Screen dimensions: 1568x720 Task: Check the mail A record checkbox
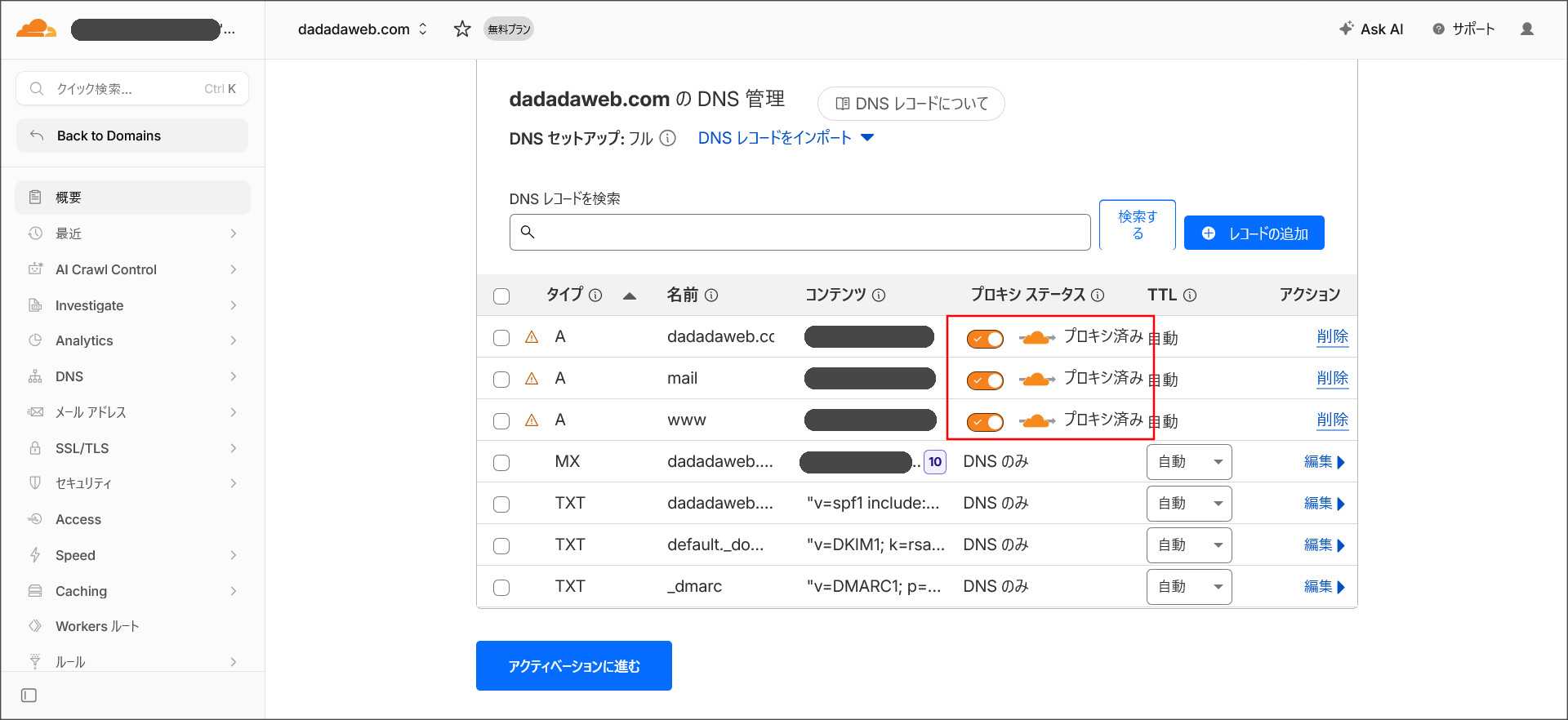click(x=501, y=380)
